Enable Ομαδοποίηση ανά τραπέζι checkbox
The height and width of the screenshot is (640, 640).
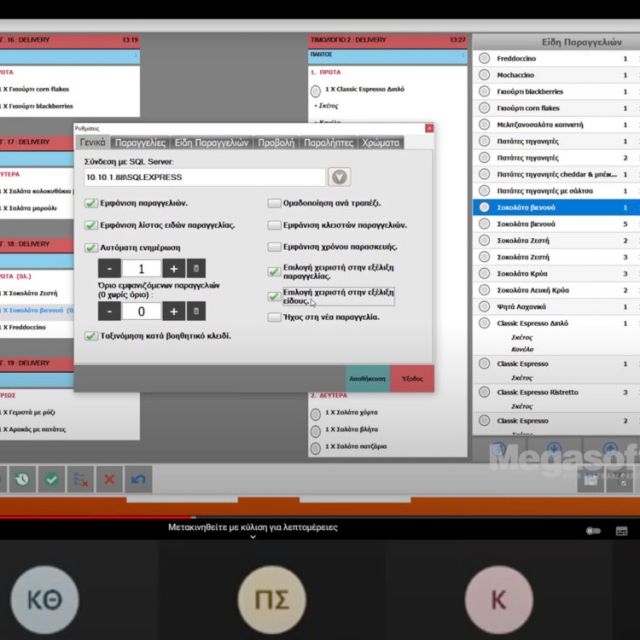274,204
